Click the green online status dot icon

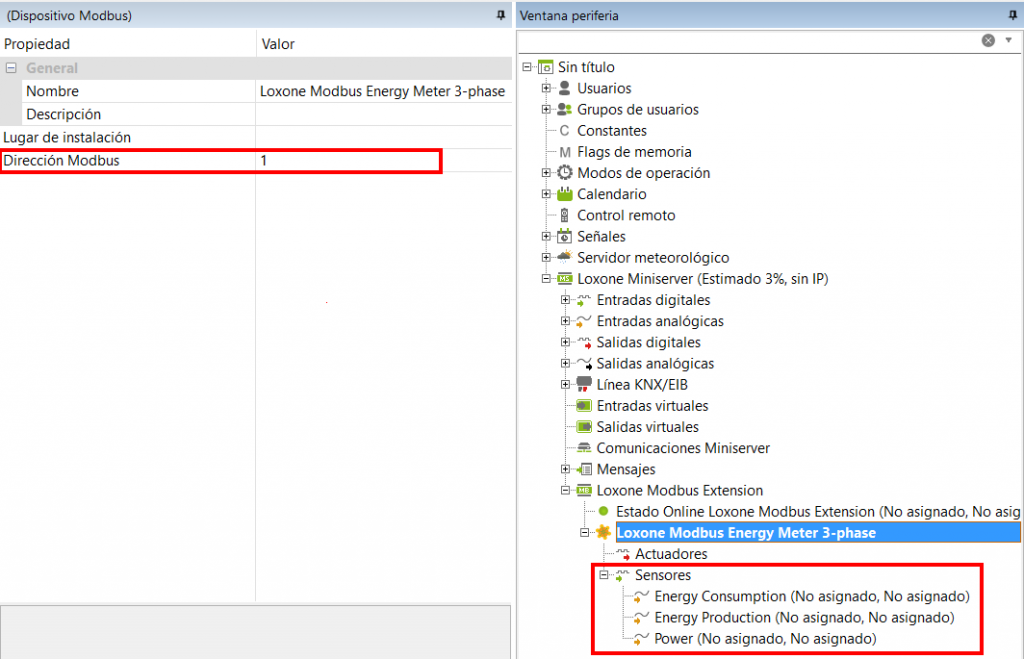click(x=603, y=511)
